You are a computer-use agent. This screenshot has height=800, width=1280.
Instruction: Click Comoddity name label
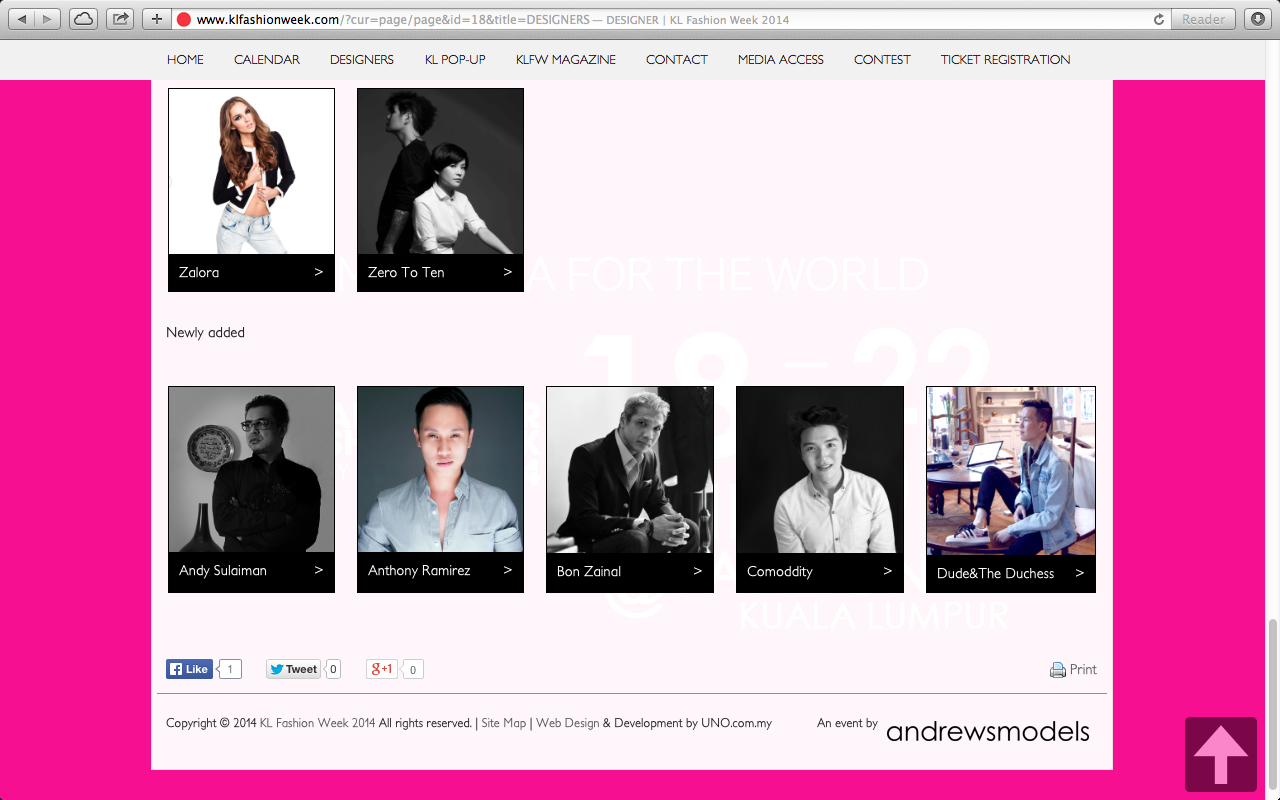coord(780,571)
